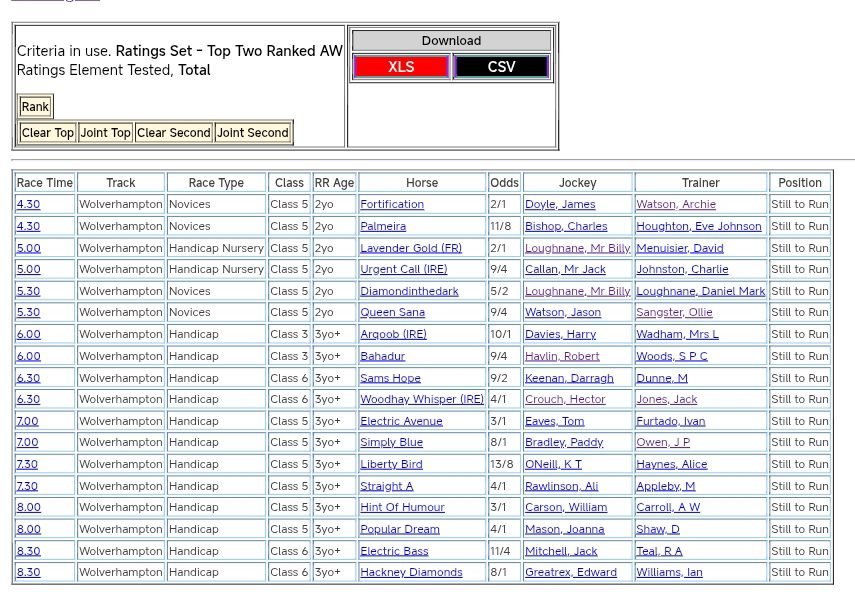The height and width of the screenshot is (597, 855).
Task: Open horse Fortification's profile link
Action: (392, 204)
